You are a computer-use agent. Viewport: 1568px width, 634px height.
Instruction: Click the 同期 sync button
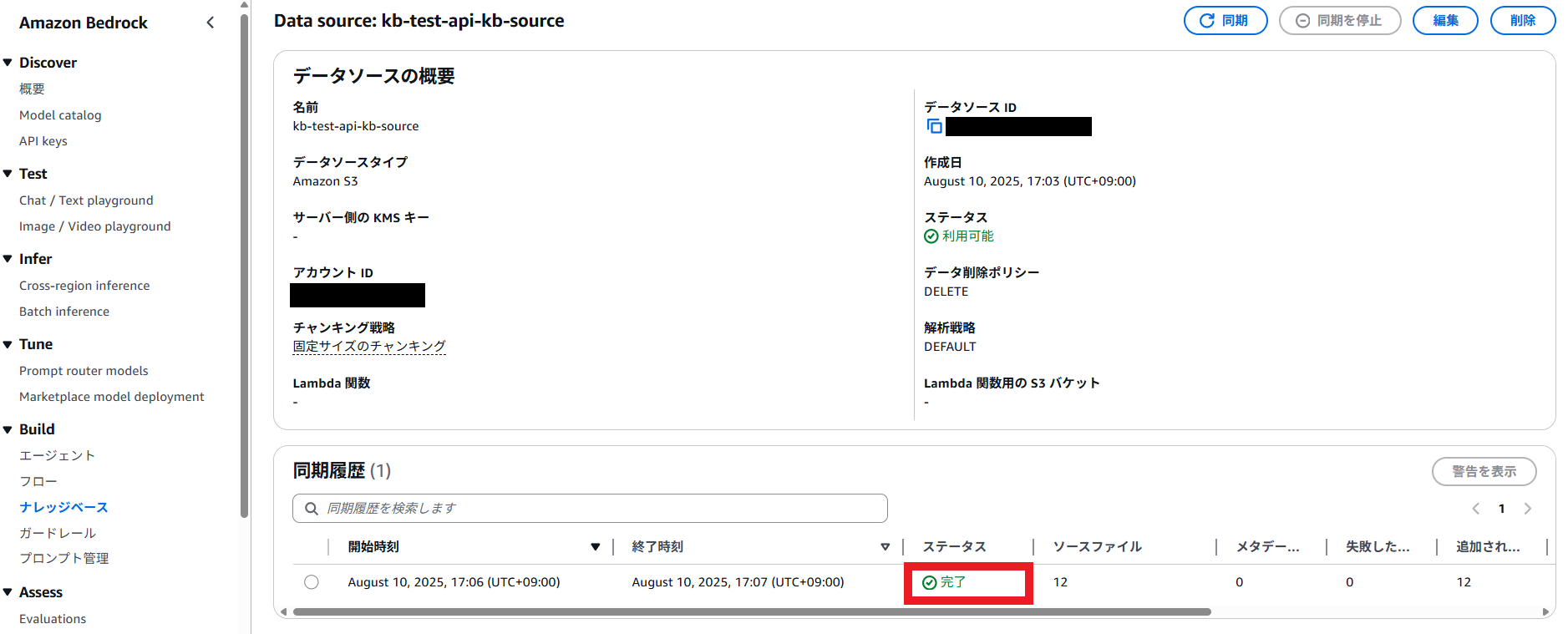coord(1225,21)
